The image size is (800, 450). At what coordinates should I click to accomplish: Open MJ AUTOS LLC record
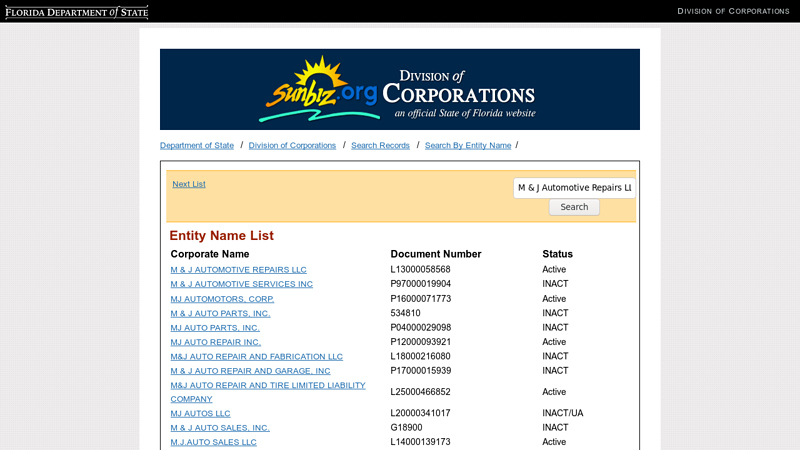pyautogui.click(x=200, y=413)
